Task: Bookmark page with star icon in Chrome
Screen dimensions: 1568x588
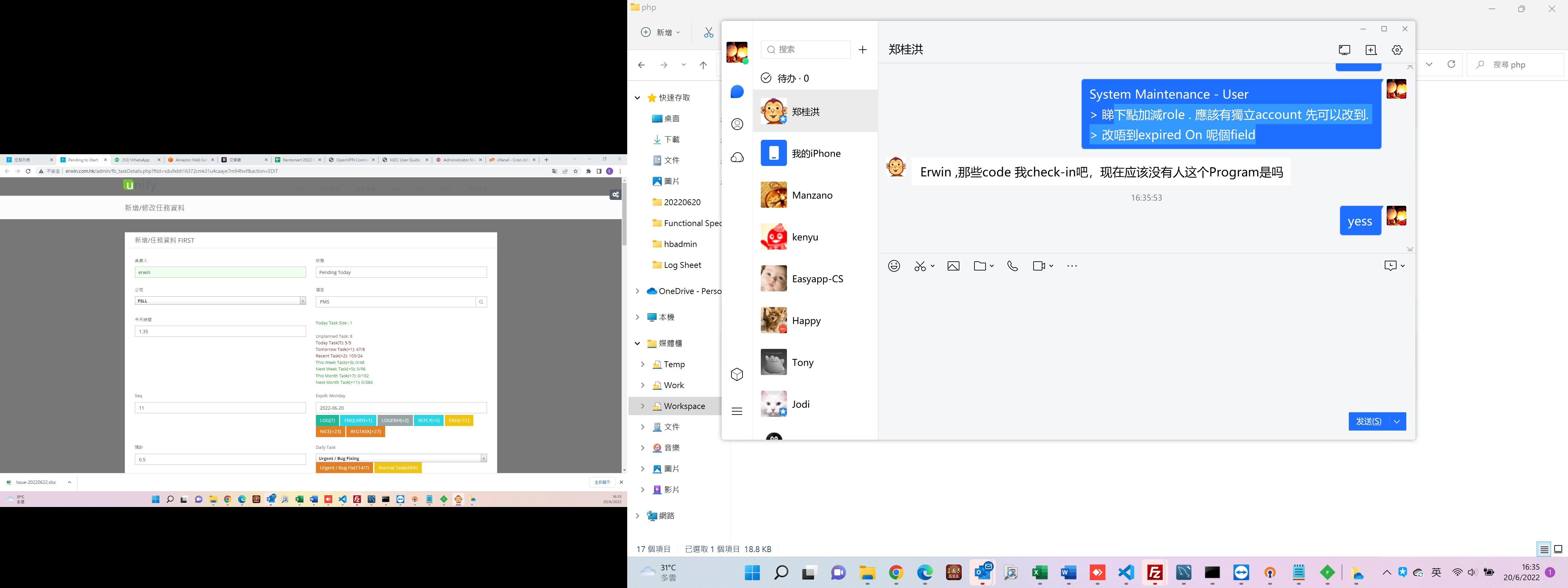Action: click(x=575, y=171)
